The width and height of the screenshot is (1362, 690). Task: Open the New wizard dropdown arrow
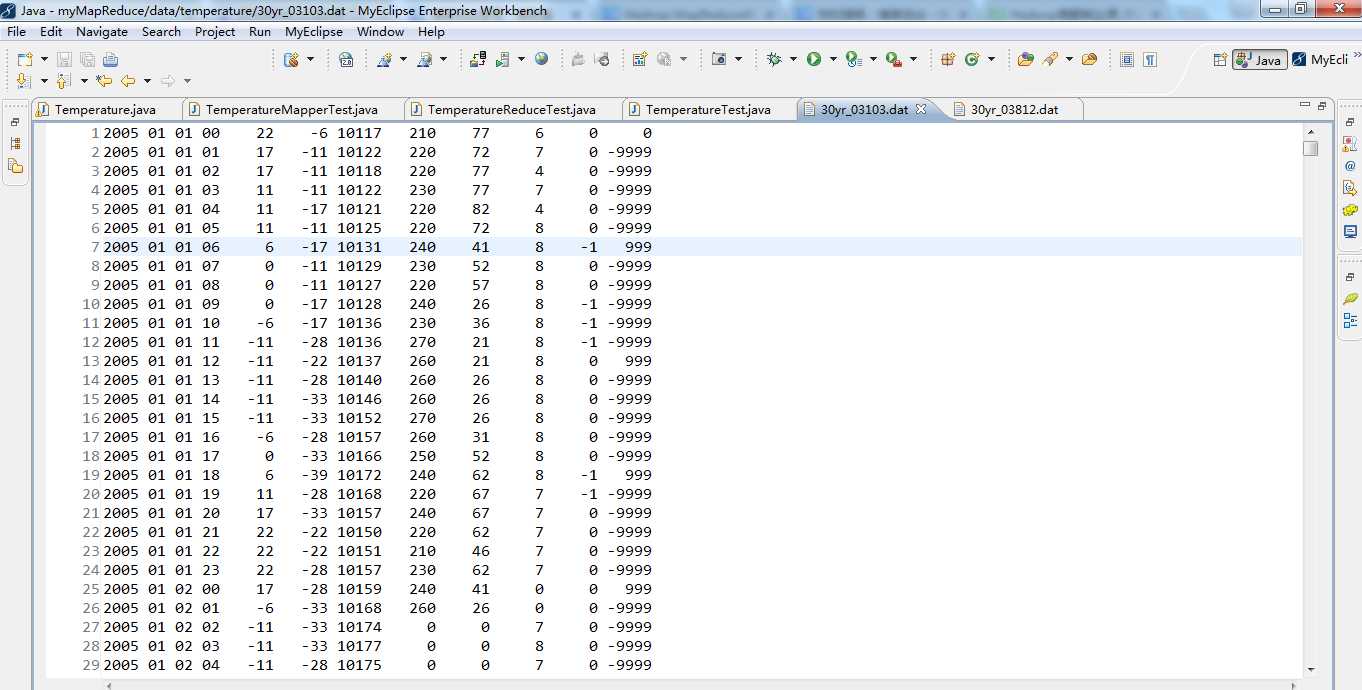(43, 59)
